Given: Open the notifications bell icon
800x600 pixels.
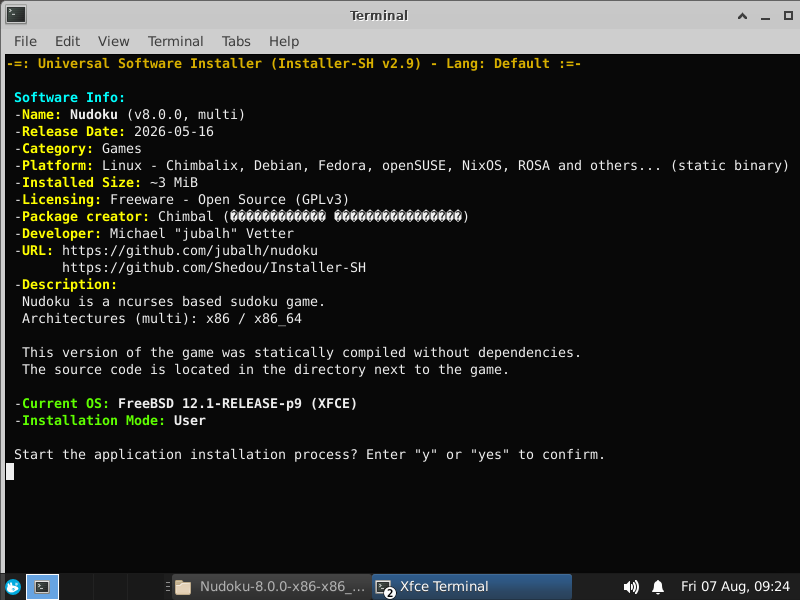Looking at the screenshot, I should click(x=658, y=587).
